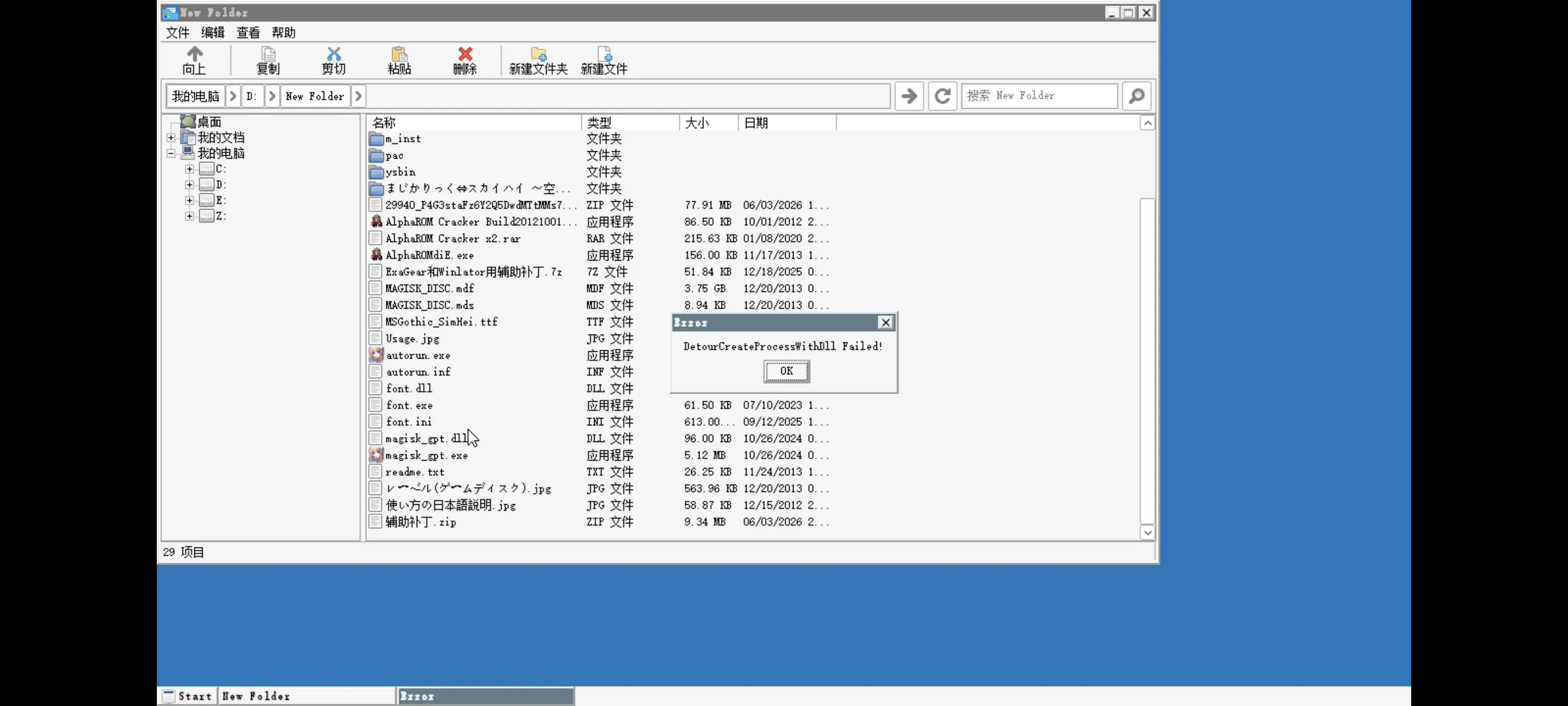Select the autorun.exe application icon

[x=377, y=355]
